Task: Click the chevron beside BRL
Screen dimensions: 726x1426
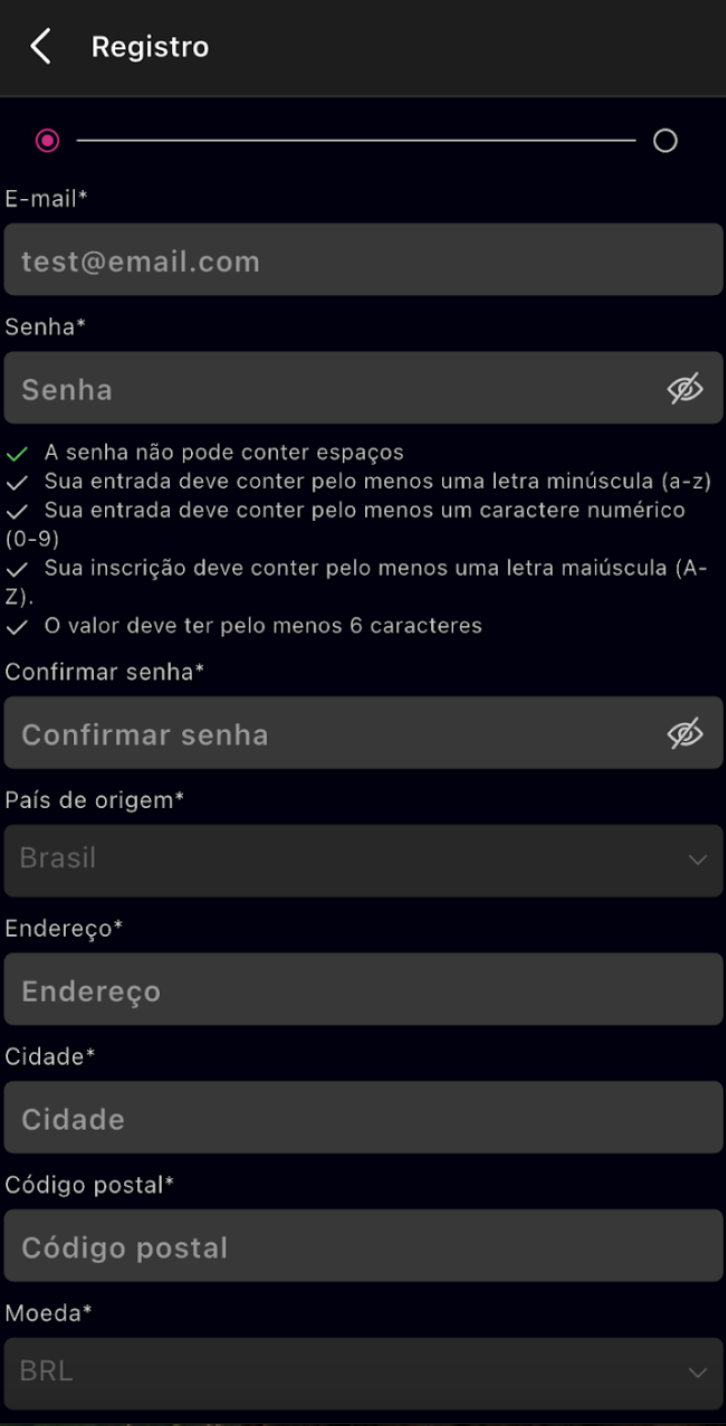Action: 698,1373
